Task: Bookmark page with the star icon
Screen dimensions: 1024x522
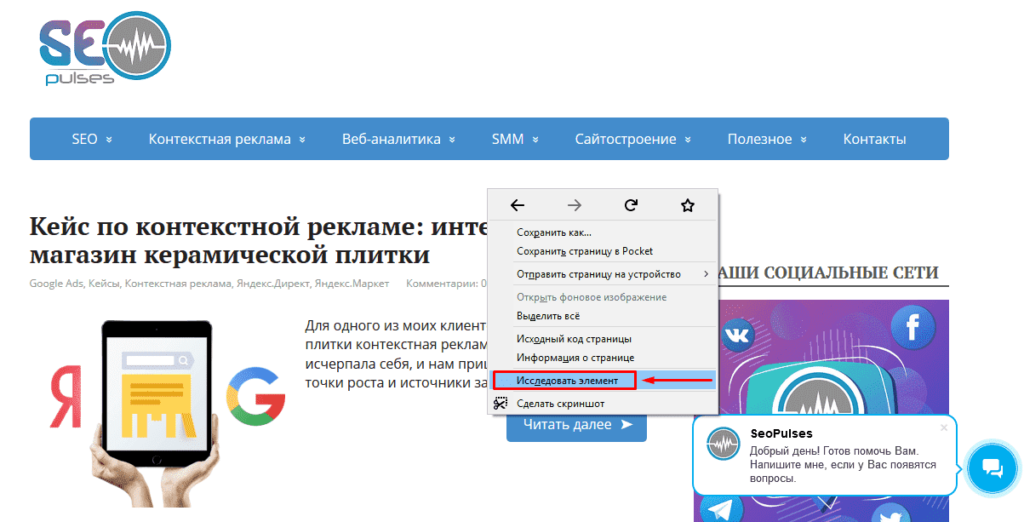Action: (x=688, y=206)
